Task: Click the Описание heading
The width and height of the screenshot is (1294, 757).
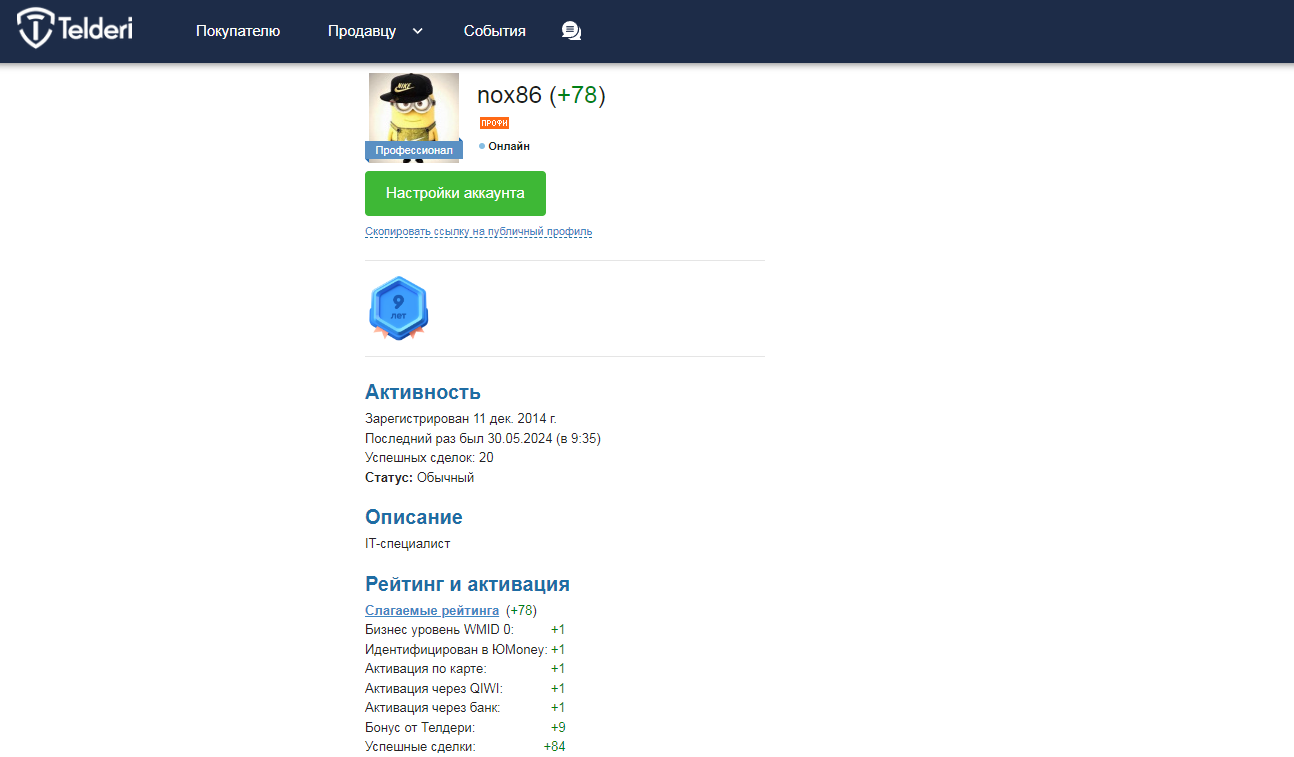Action: (414, 518)
